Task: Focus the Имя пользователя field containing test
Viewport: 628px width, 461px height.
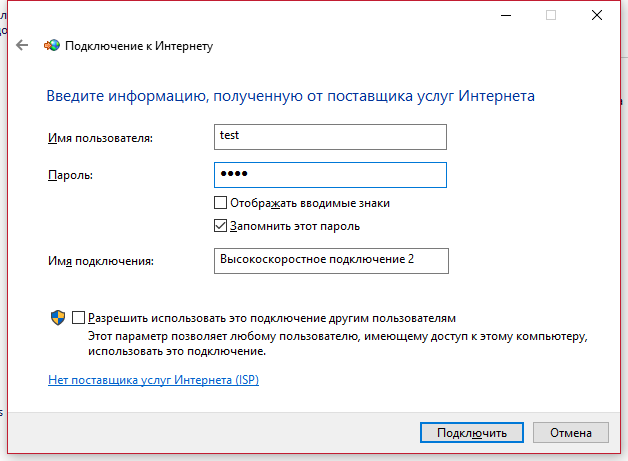Action: (330, 137)
